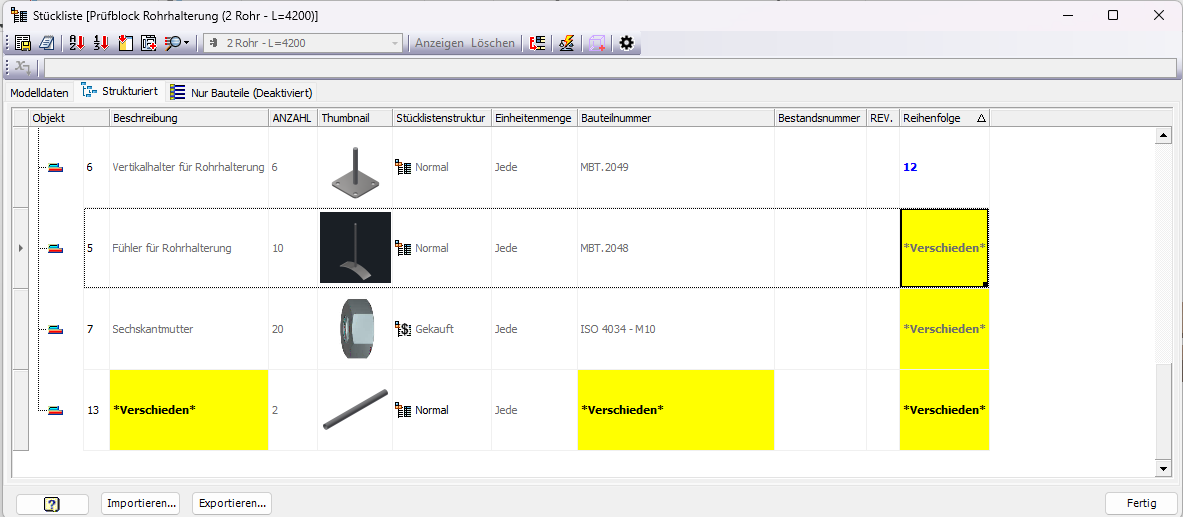The image size is (1183, 517).
Task: Click the vertical scrollbar up arrow
Action: coord(1163,136)
